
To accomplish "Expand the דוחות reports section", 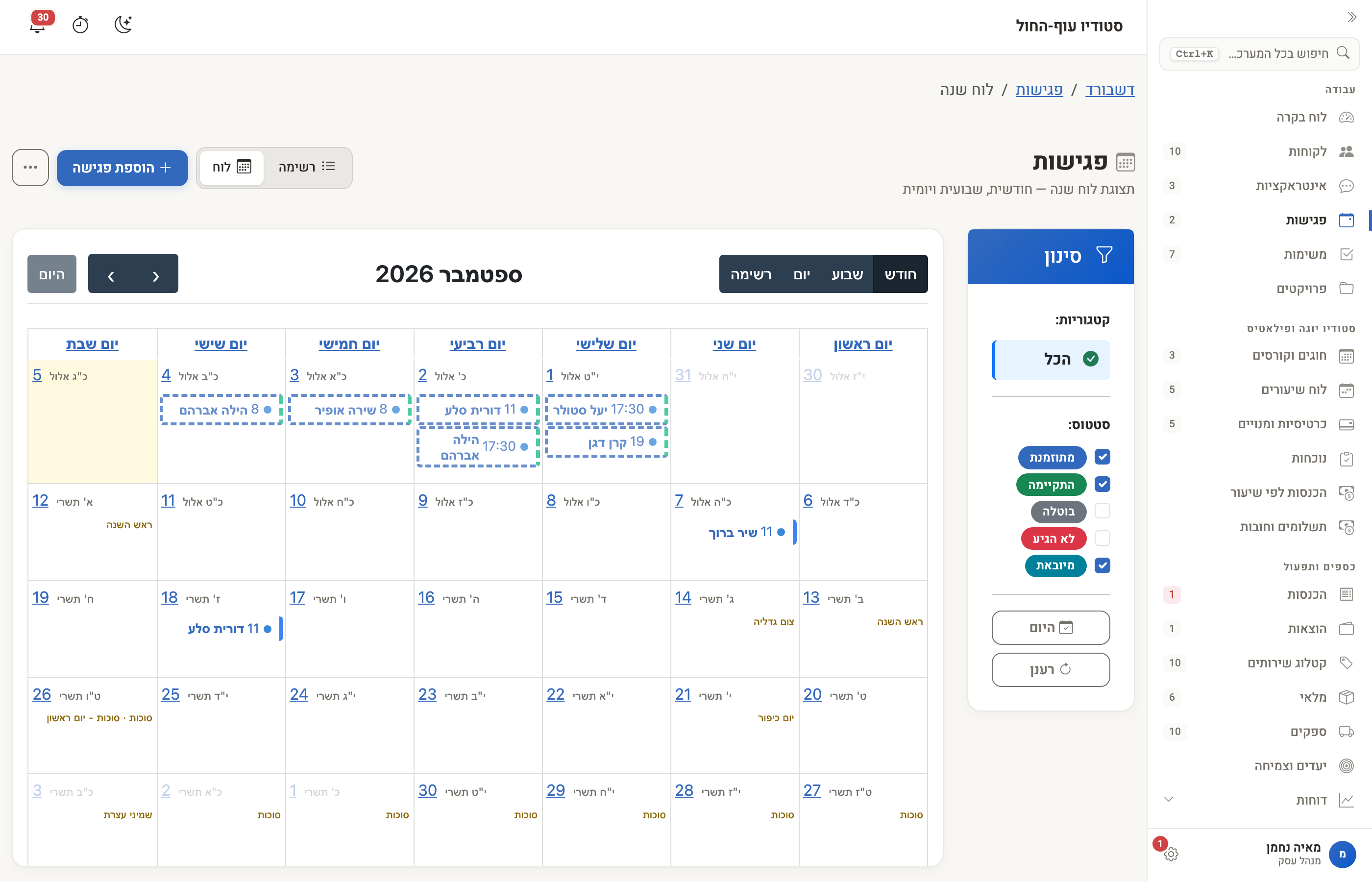I will coord(1259,800).
